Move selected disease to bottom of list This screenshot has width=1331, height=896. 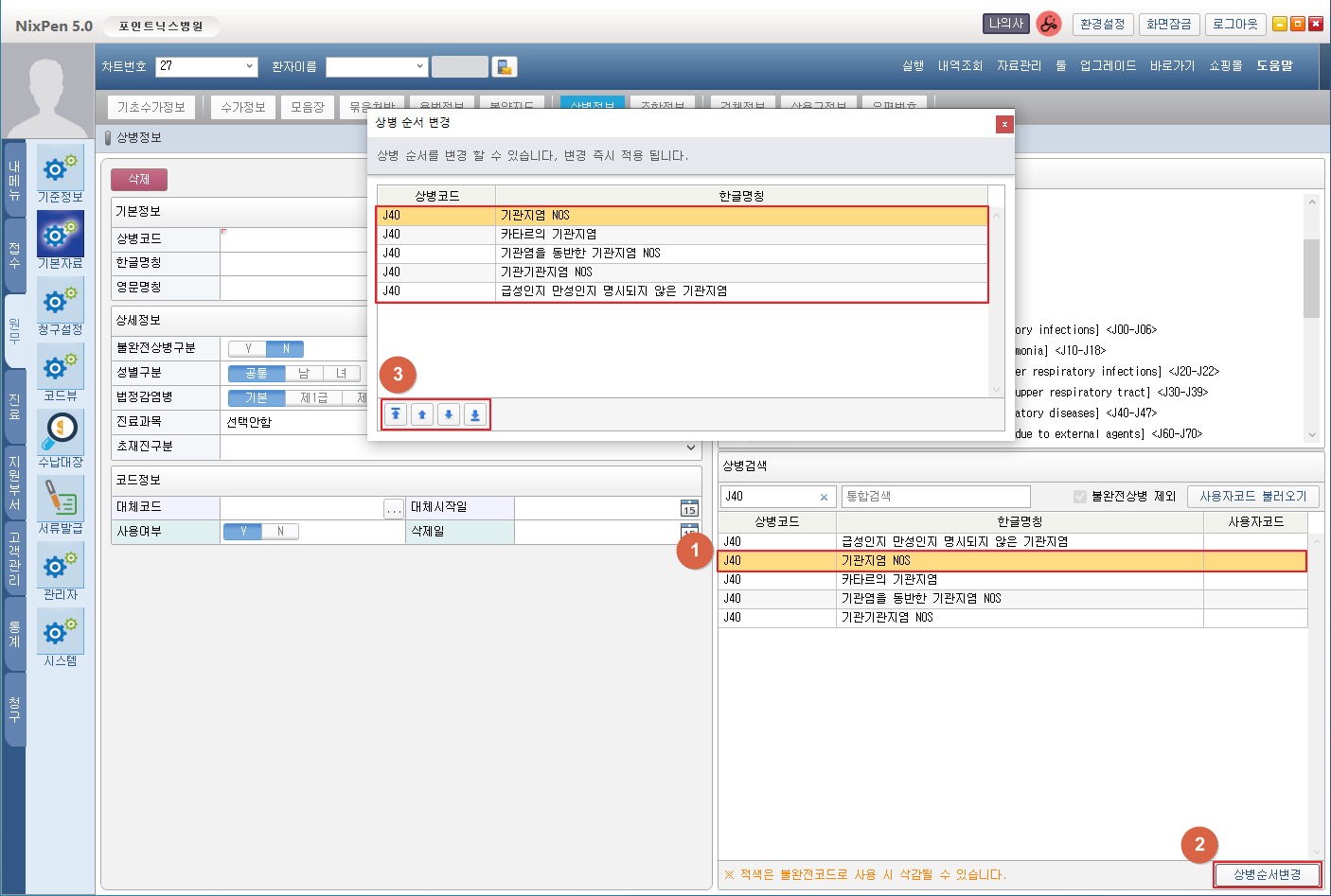(475, 414)
